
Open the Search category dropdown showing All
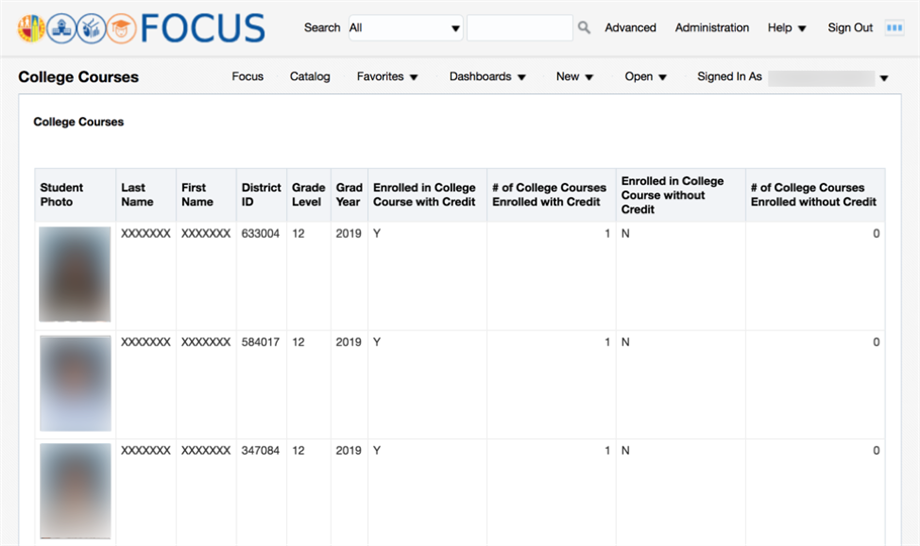(405, 28)
